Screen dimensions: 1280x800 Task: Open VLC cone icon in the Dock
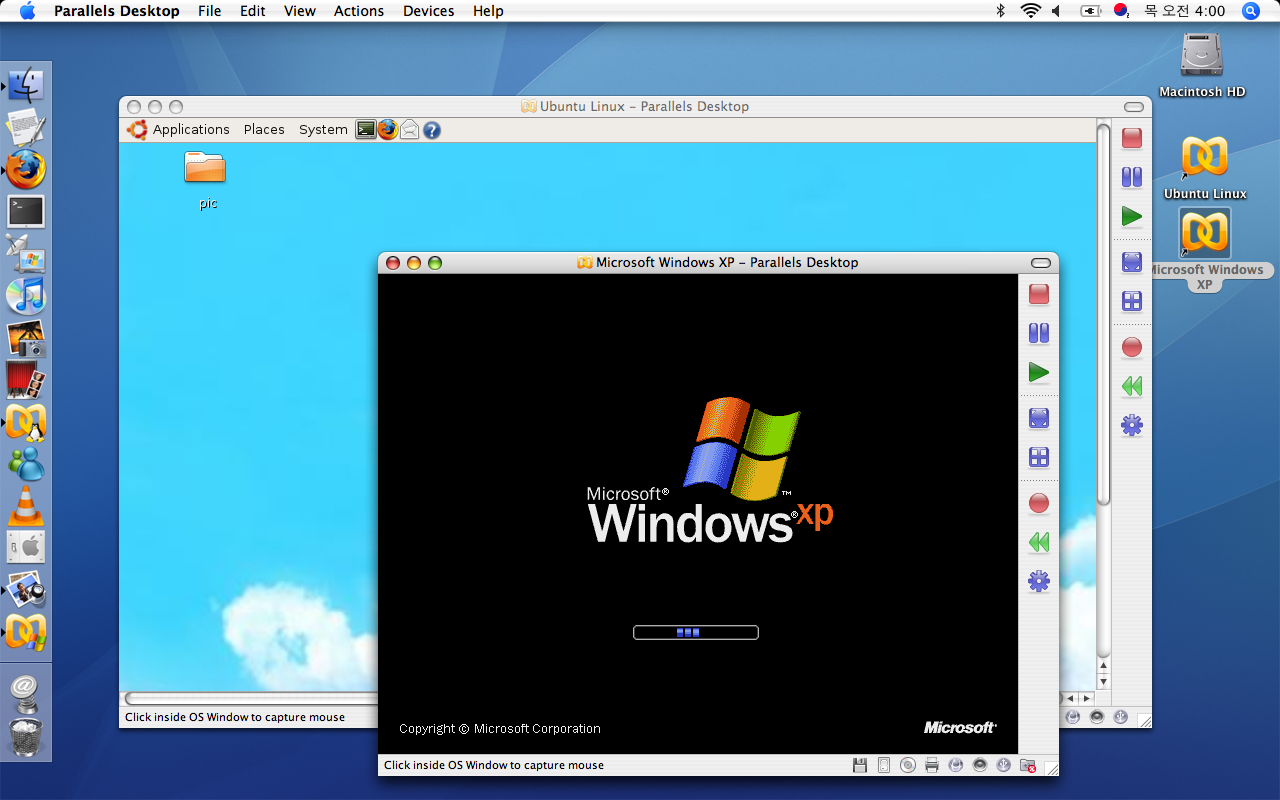pyautogui.click(x=25, y=506)
